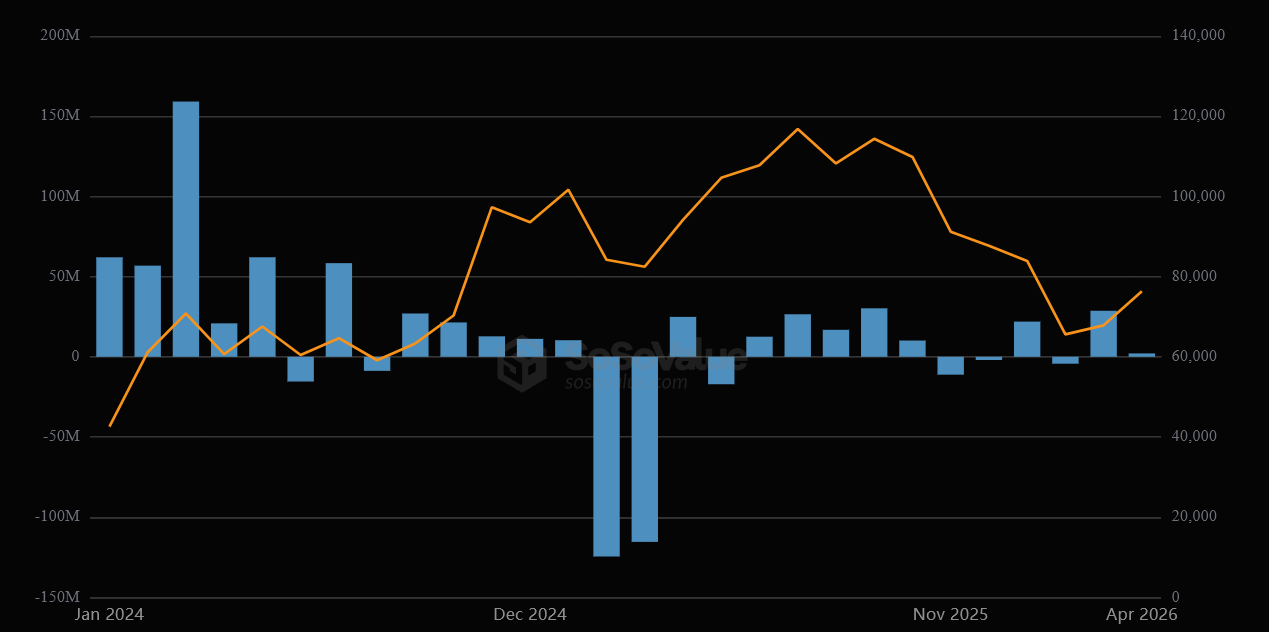Click the Apr 2026 x-axis label
The image size is (1269, 632).
(1143, 614)
